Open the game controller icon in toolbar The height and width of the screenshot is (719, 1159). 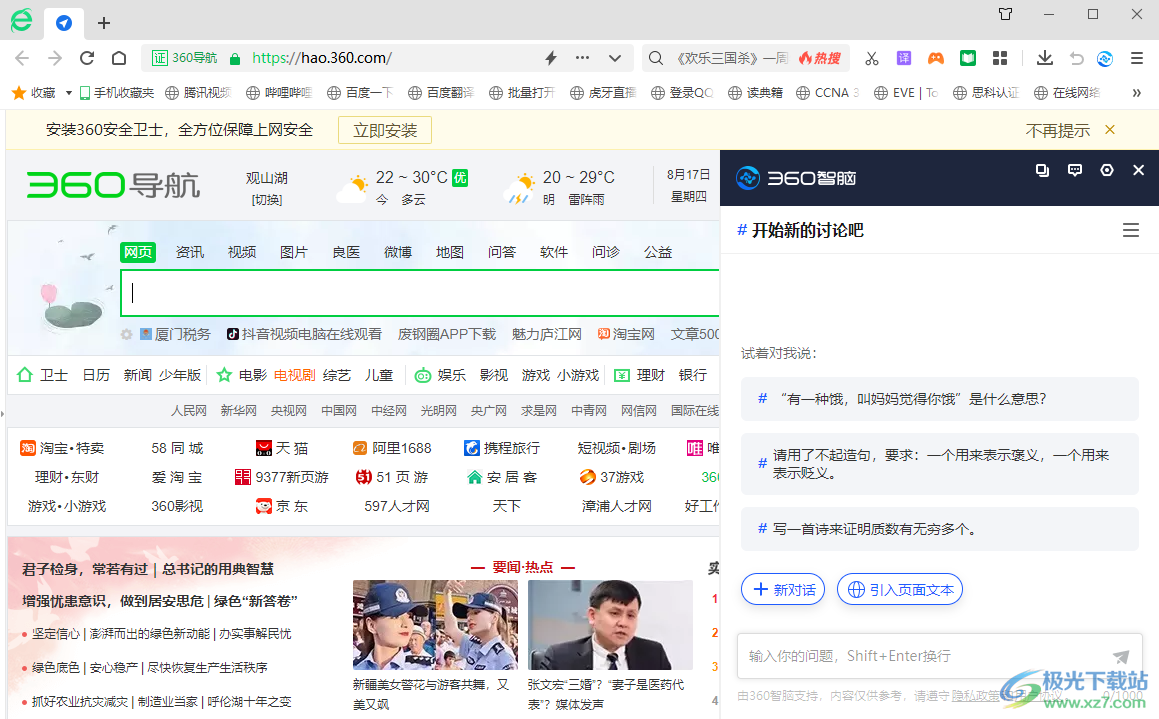(x=936, y=58)
